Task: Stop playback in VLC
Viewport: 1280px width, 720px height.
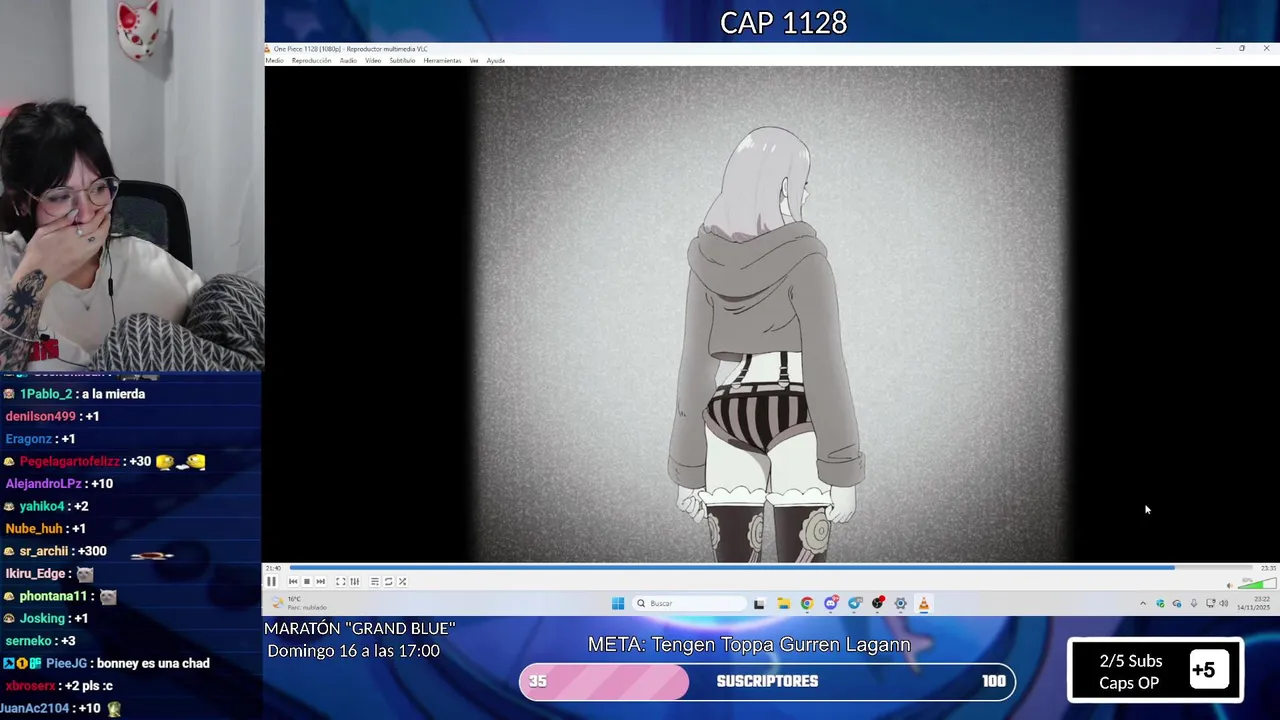Action: [x=307, y=581]
